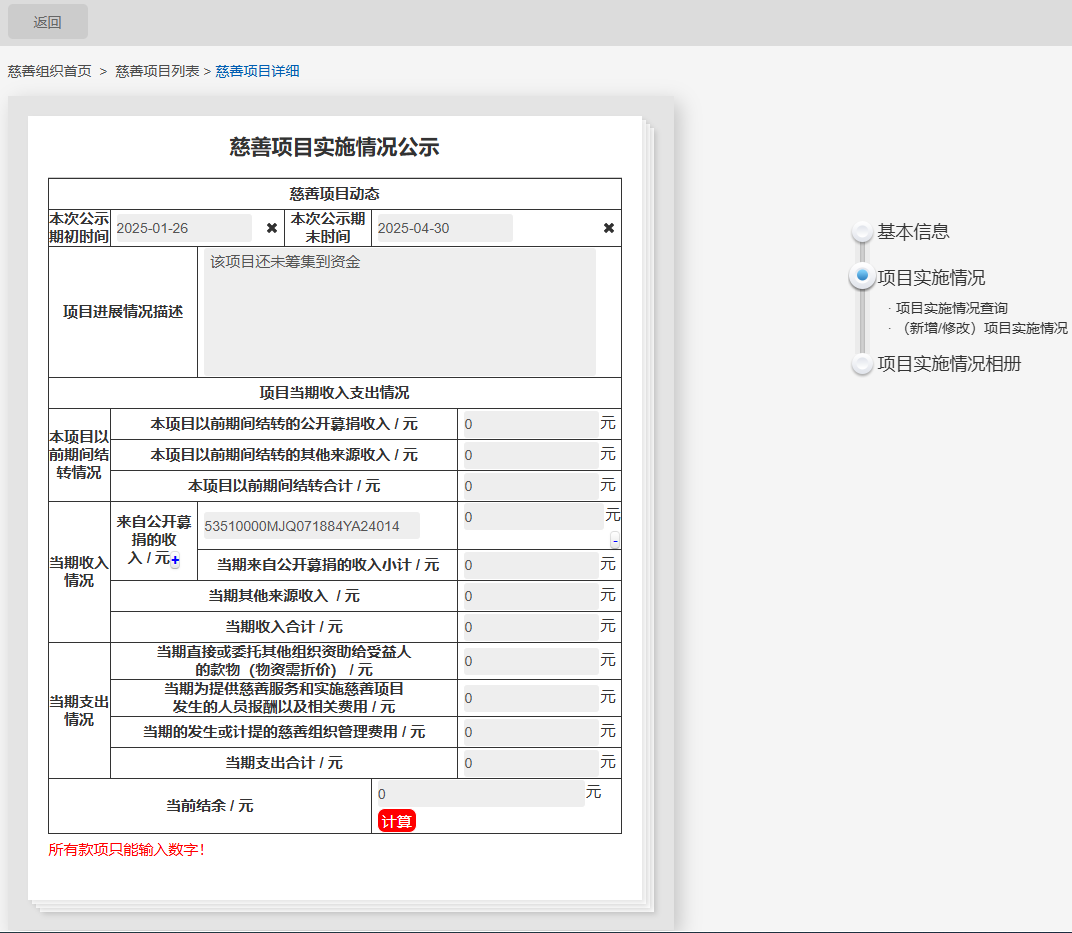Open the start date field 2025-01-26
Image resolution: width=1072 pixels, height=933 pixels.
184,228
